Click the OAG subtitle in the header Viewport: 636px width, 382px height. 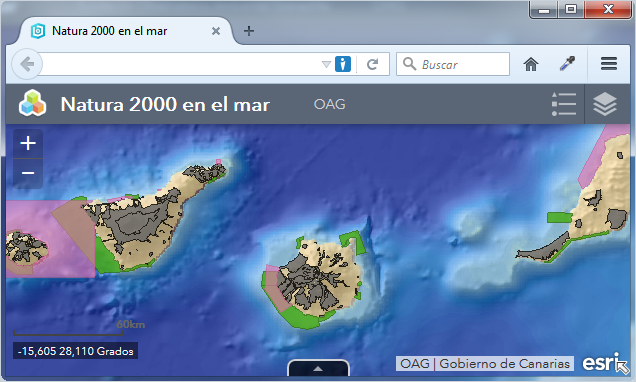(x=329, y=104)
